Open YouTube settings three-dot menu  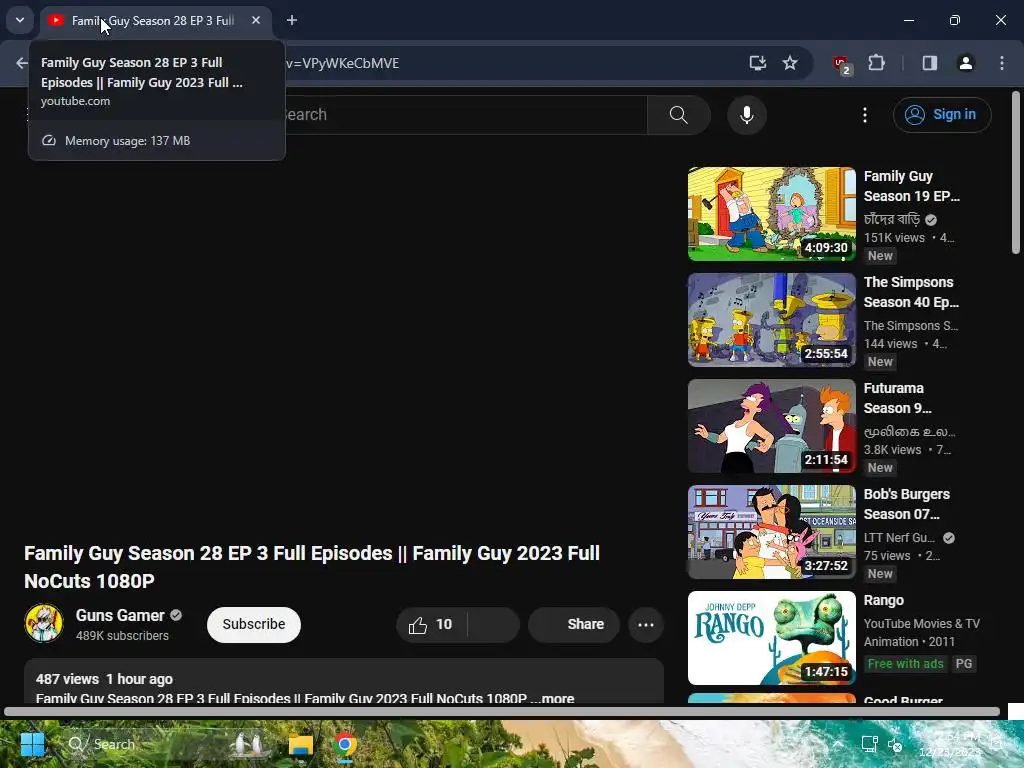pos(865,115)
